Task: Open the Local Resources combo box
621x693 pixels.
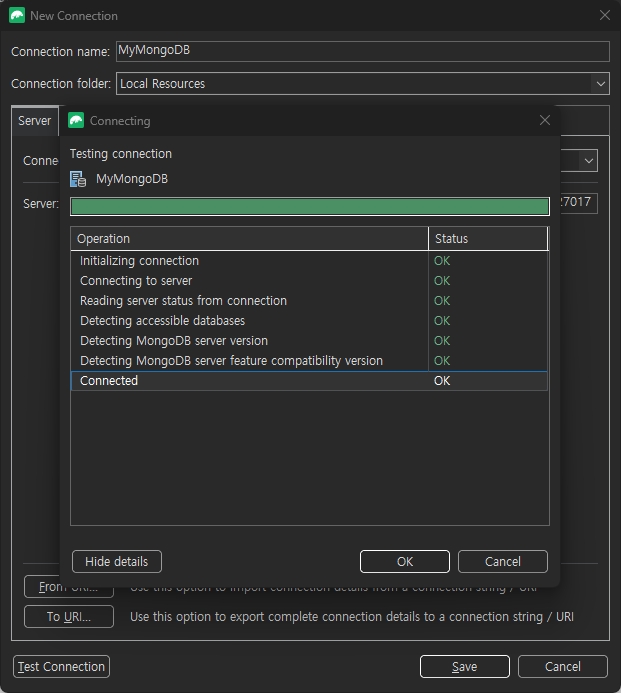Action: click(362, 84)
